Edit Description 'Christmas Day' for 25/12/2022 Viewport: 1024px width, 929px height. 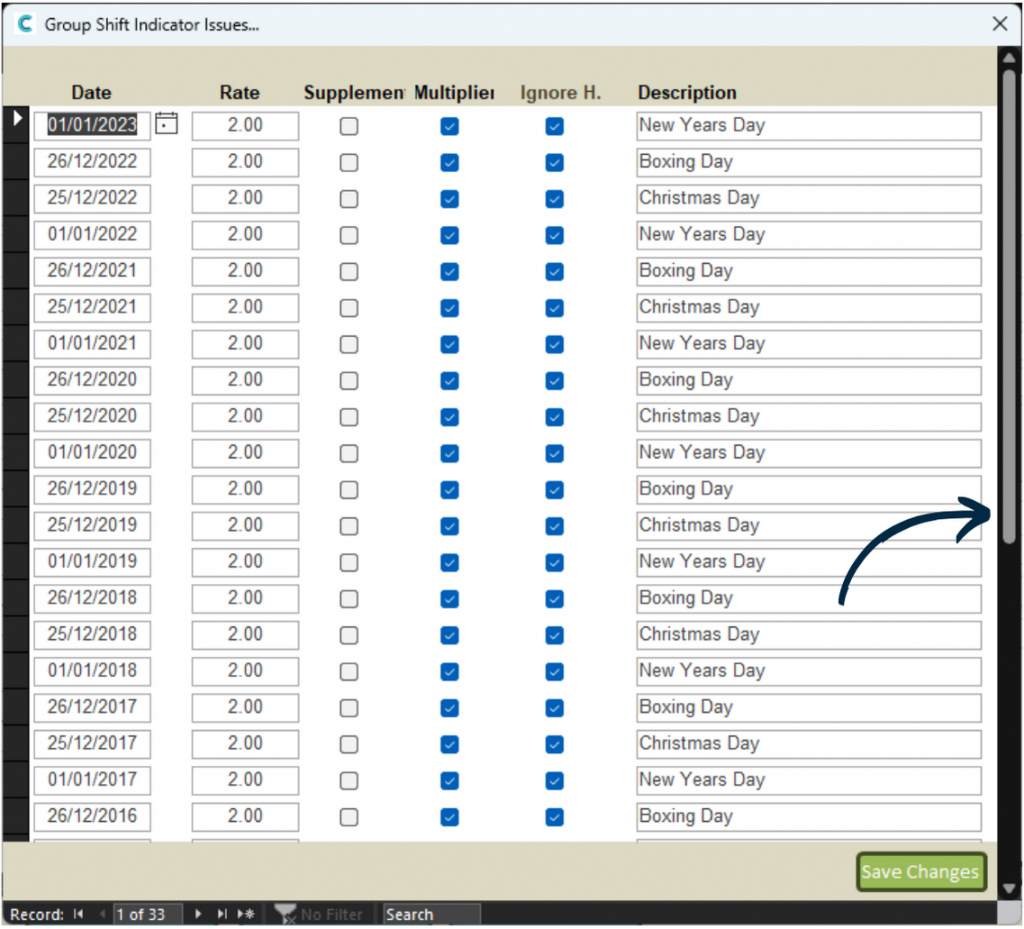pyautogui.click(x=808, y=198)
